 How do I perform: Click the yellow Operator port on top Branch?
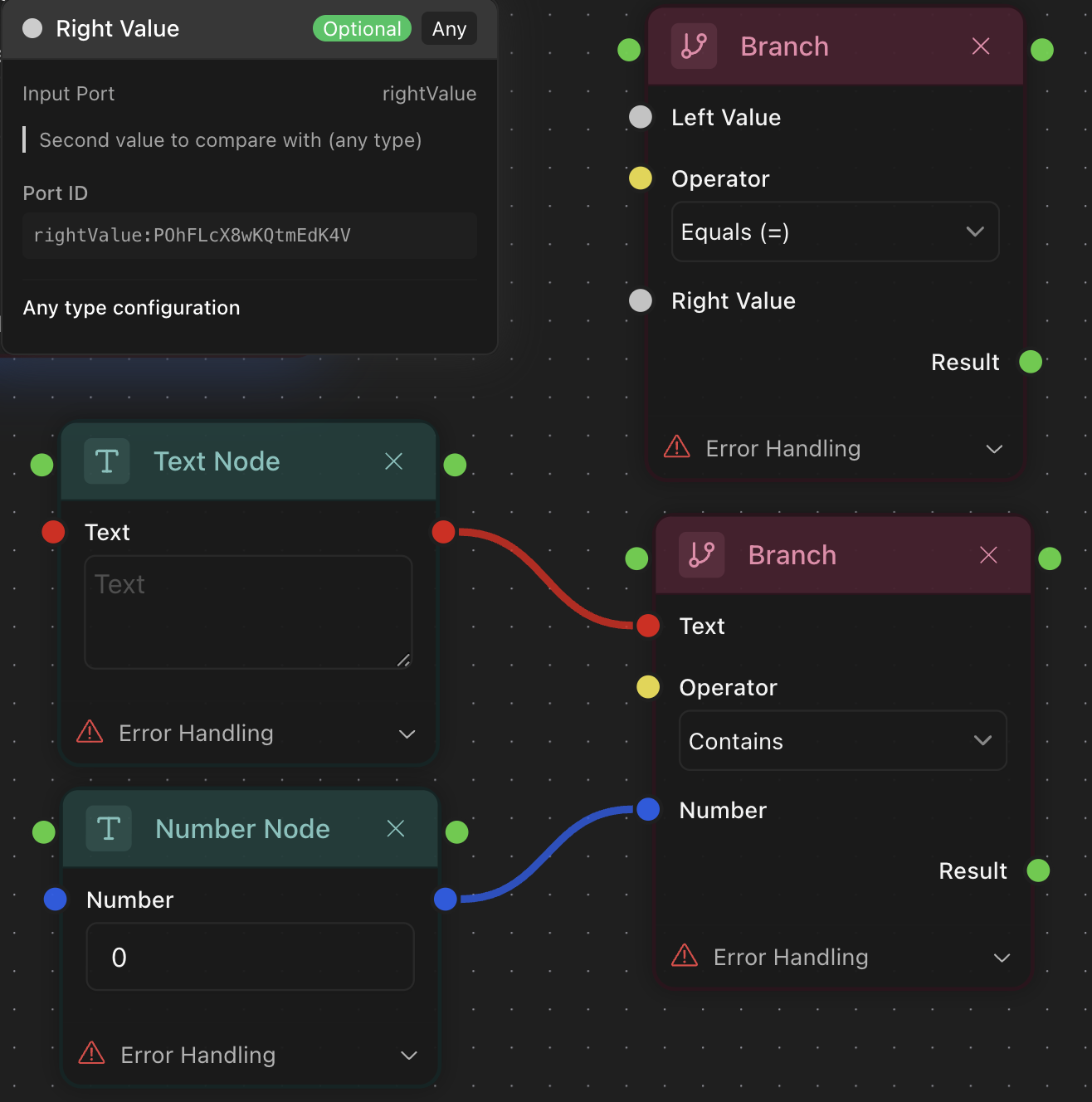tap(641, 178)
